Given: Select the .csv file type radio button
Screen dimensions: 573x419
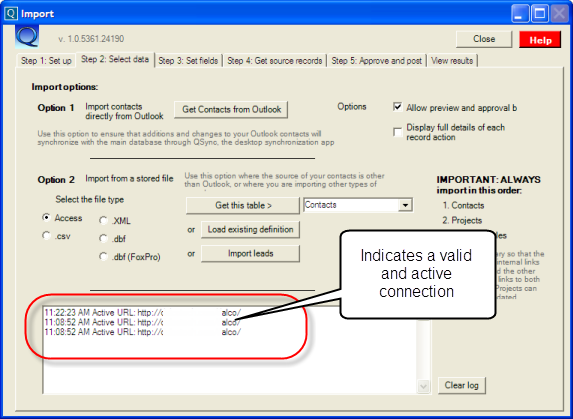Looking at the screenshot, I should (46, 236).
